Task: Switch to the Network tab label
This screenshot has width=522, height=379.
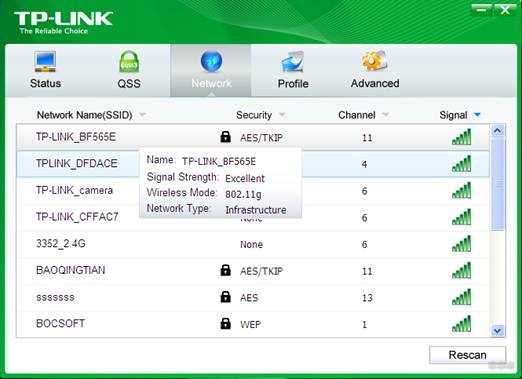Action: tap(211, 83)
